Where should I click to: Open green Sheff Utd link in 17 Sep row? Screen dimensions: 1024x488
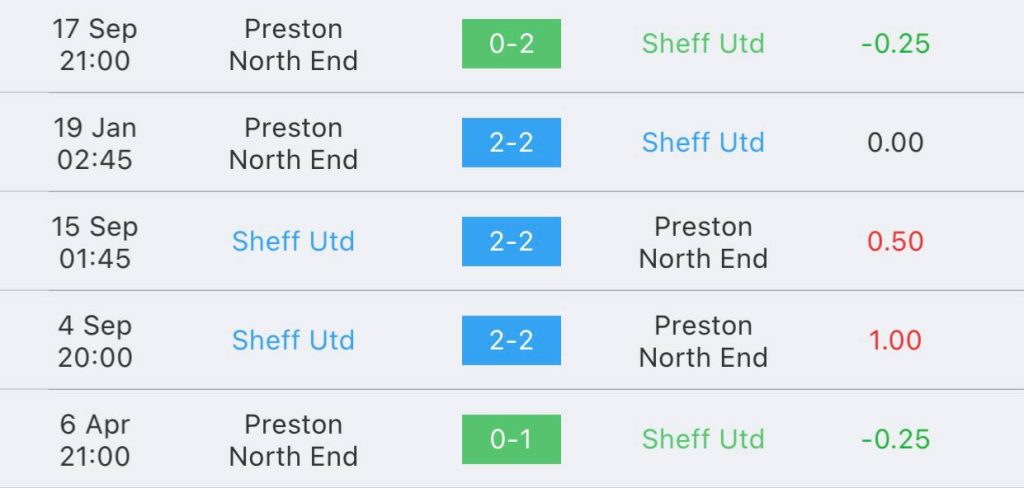(703, 44)
